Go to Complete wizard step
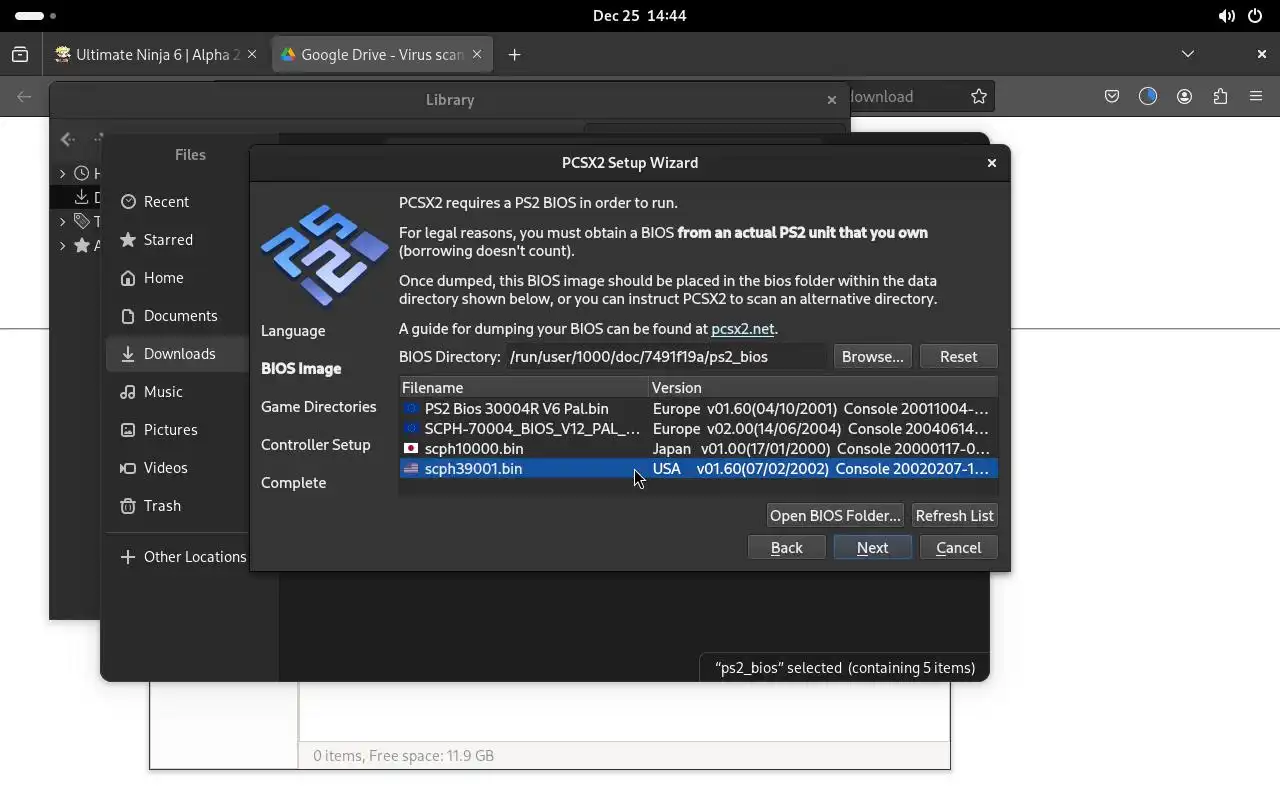This screenshot has height=800, width=1280. point(294,482)
